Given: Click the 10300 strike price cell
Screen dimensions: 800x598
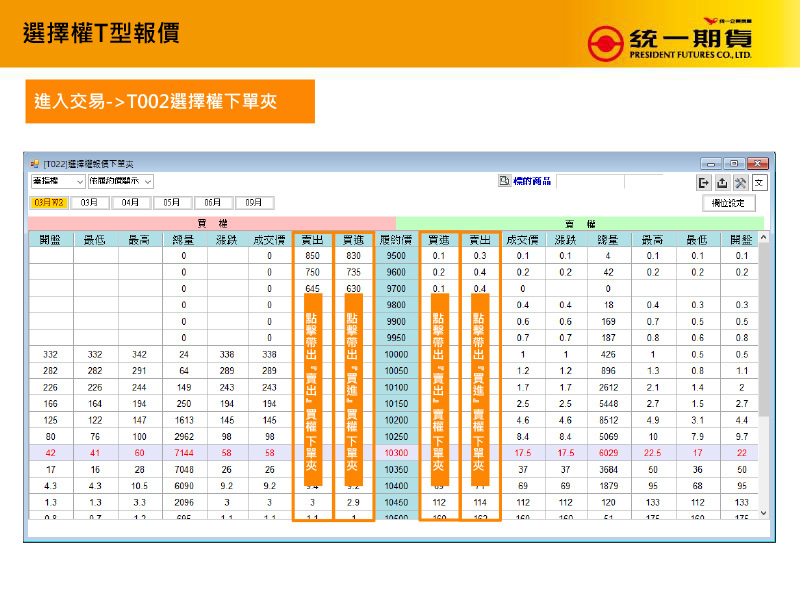Looking at the screenshot, I should point(396,453).
